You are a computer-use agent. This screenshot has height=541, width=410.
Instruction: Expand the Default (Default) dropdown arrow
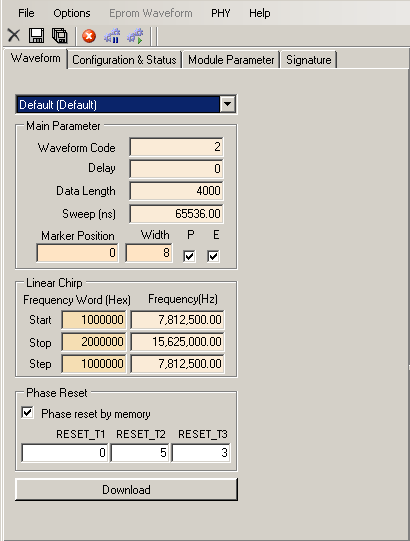click(x=227, y=104)
